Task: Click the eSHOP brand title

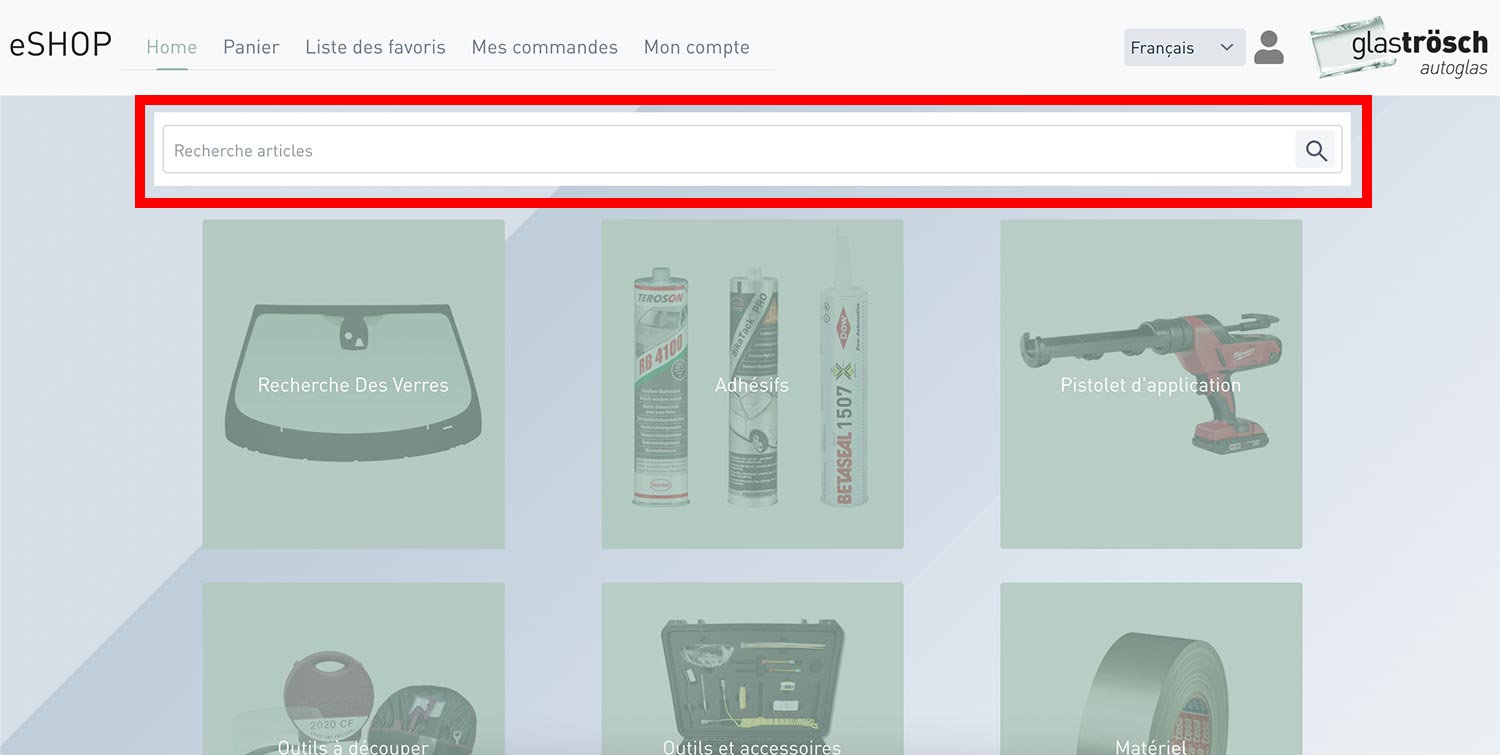Action: tap(60, 46)
